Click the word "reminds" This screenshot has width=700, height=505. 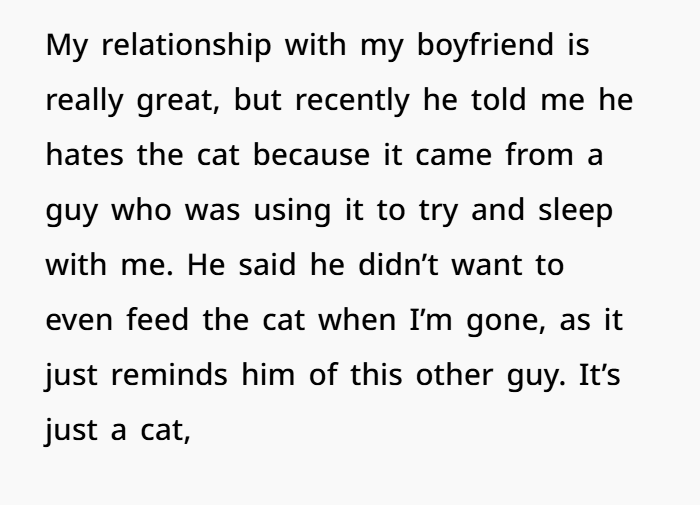click(x=169, y=374)
